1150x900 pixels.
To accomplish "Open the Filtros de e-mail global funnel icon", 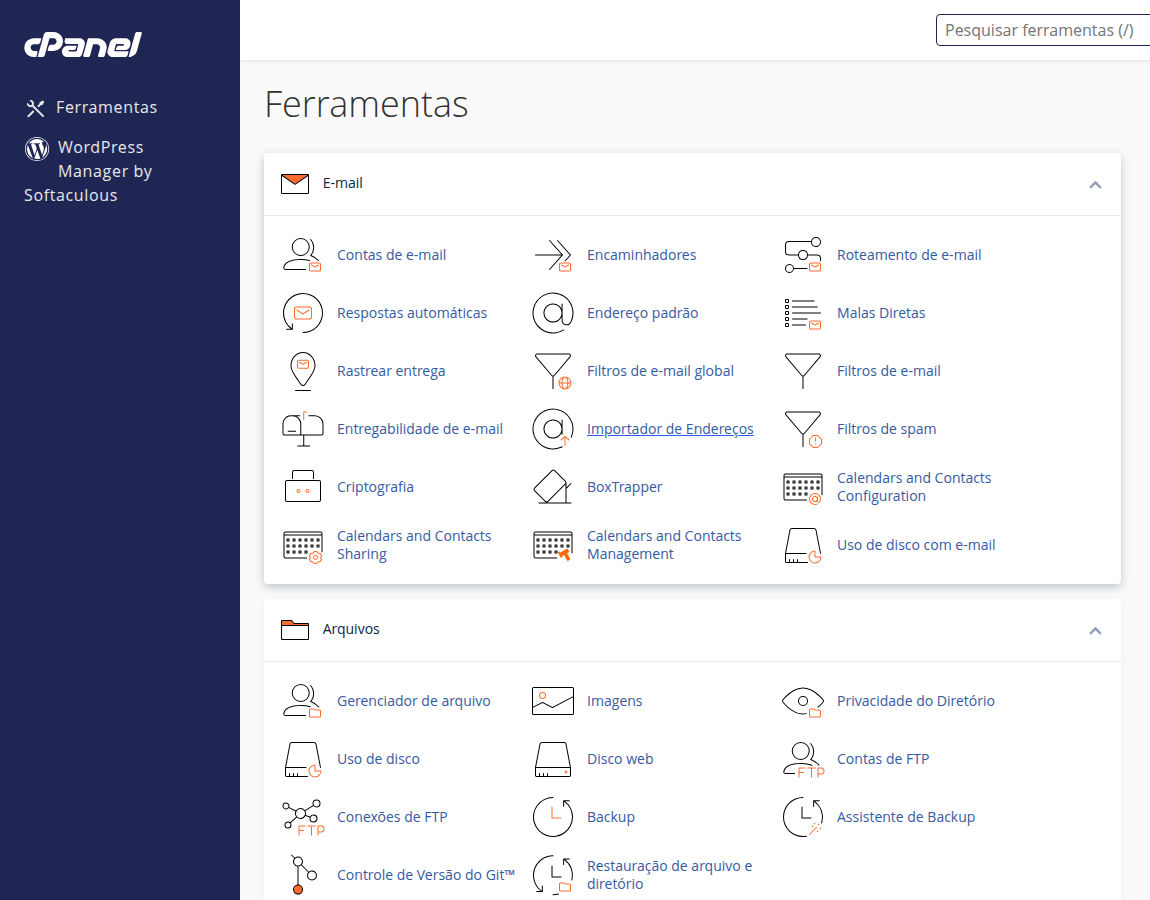I will coord(553,371).
